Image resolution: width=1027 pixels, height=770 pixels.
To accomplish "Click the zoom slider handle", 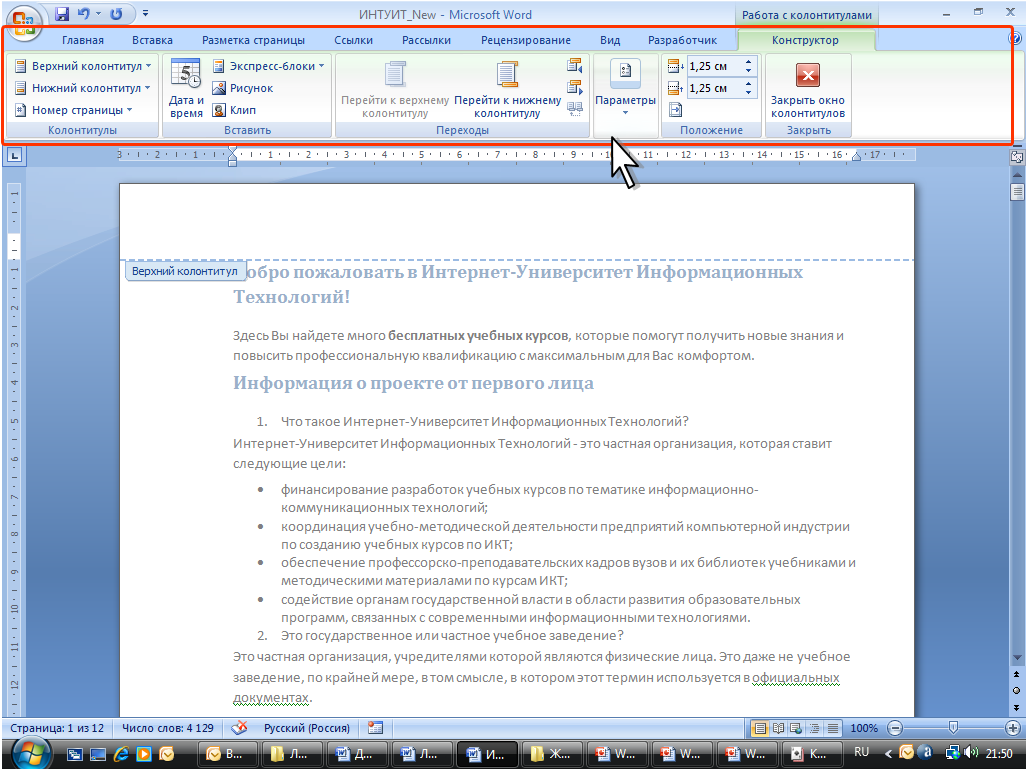I will pos(953,727).
